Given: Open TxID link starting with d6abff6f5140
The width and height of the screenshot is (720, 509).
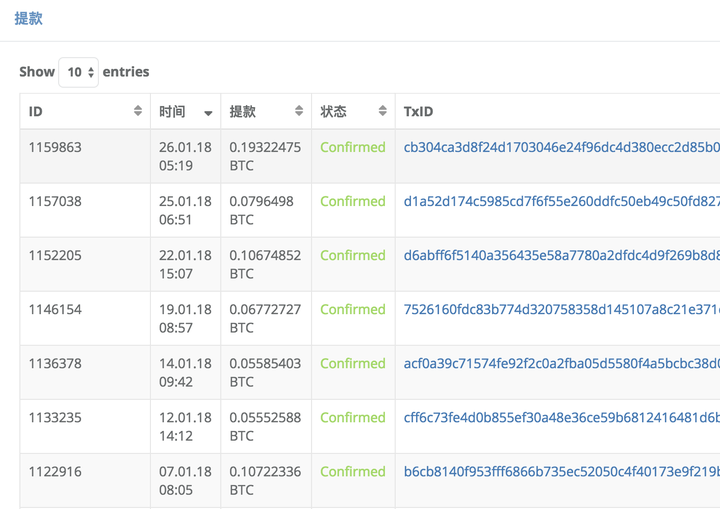Looking at the screenshot, I should pyautogui.click(x=562, y=255).
